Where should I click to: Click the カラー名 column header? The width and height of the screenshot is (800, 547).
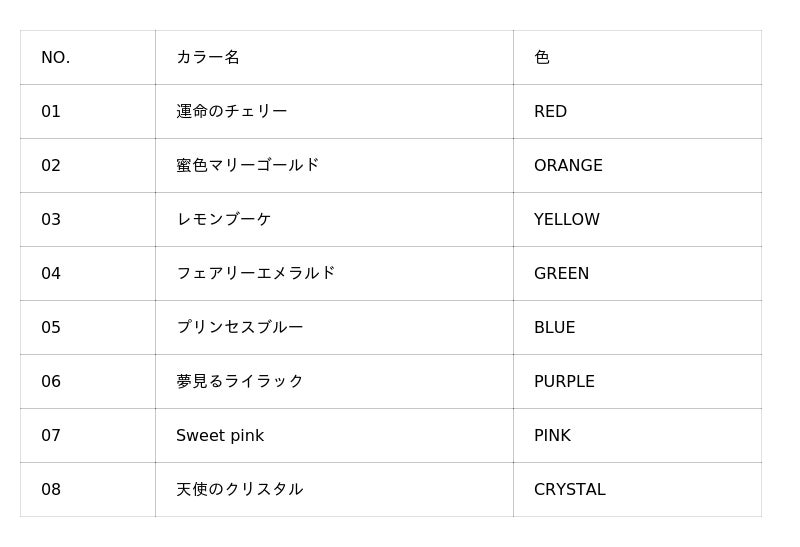[208, 58]
